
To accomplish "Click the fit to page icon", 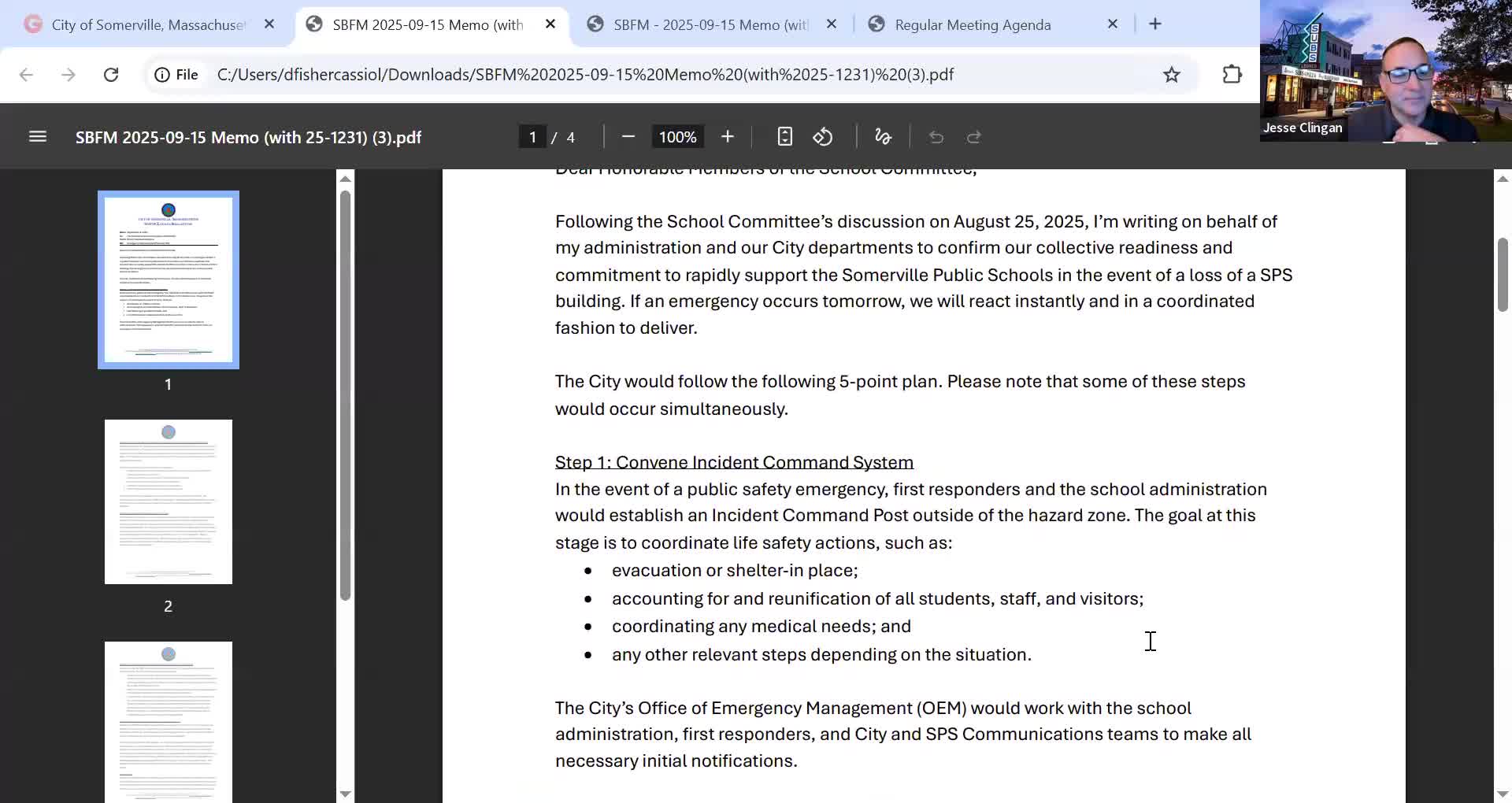I will pyautogui.click(x=784, y=137).
